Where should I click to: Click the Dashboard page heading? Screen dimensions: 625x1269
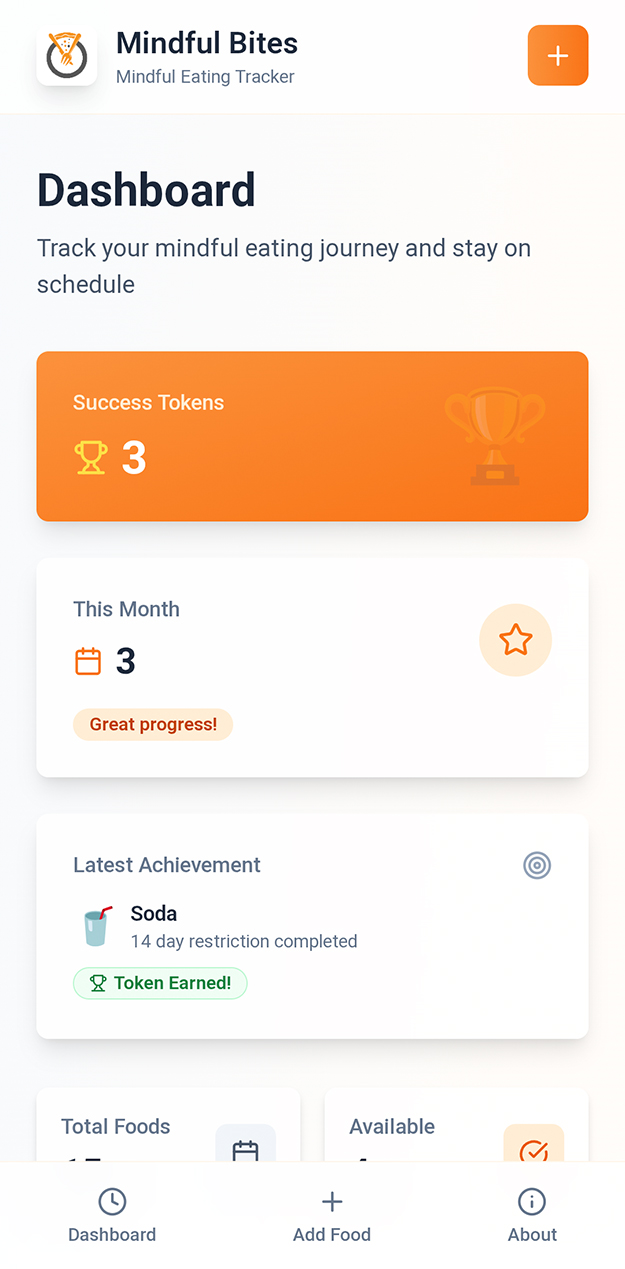(x=146, y=190)
